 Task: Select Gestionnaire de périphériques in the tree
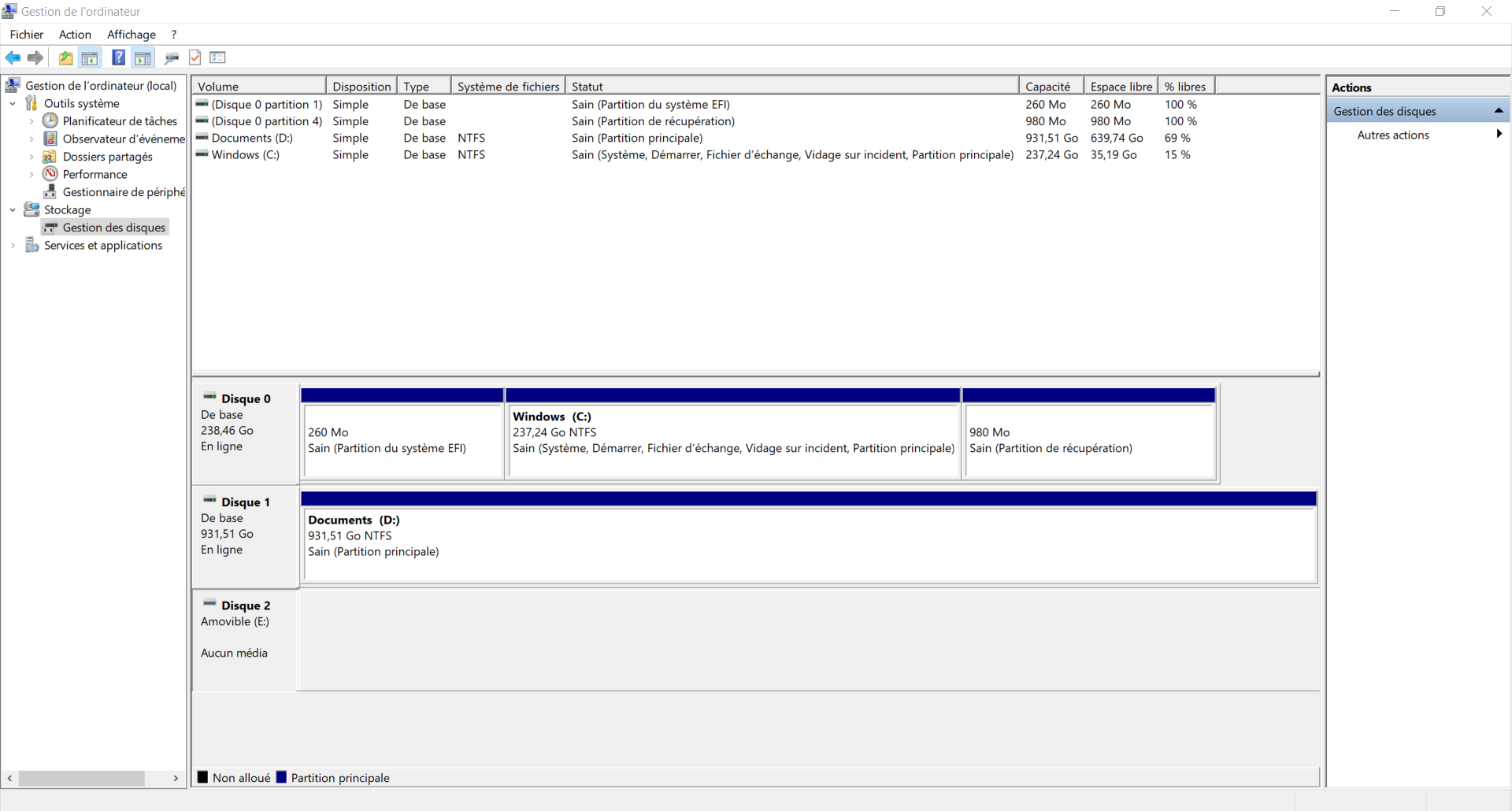coord(124,192)
